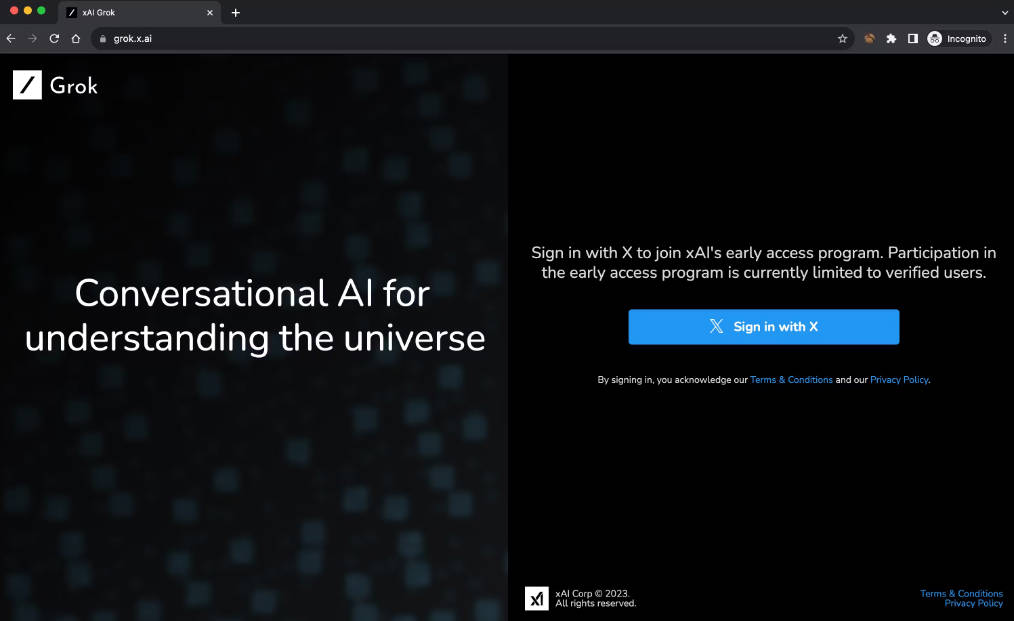Click inside the address bar
This screenshot has height=621, width=1014.
tap(300, 38)
